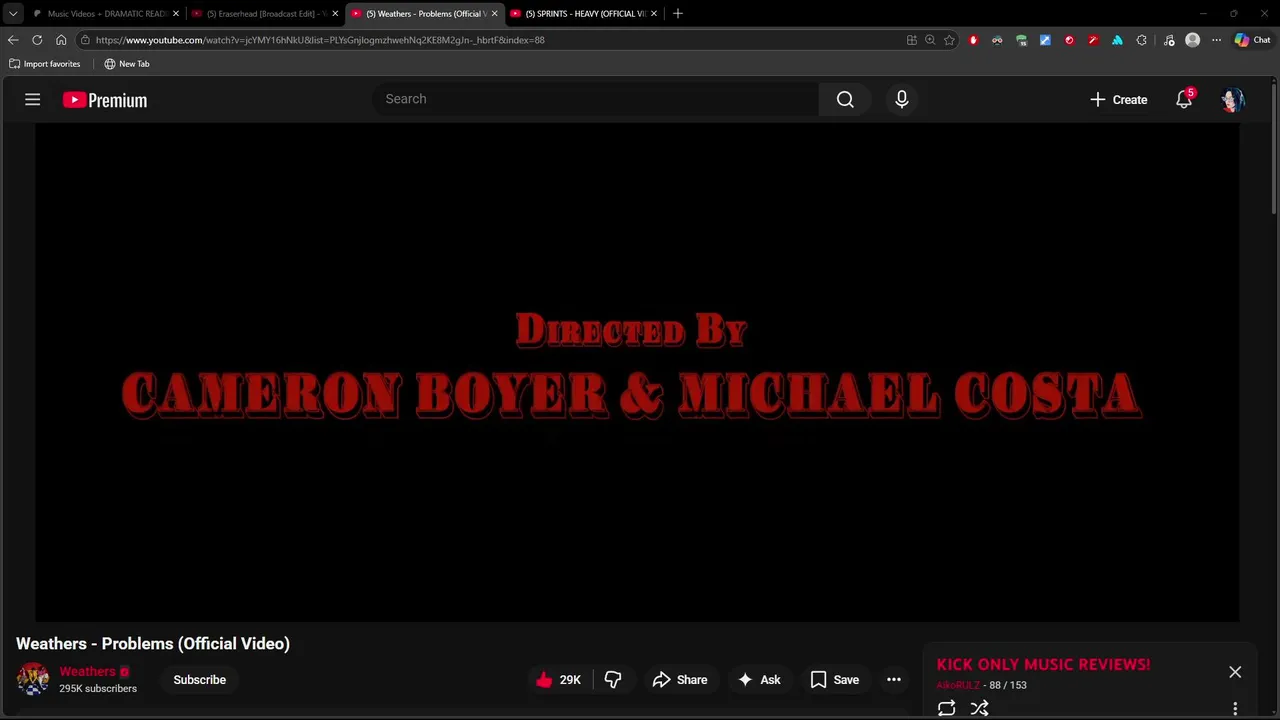This screenshot has height=720, width=1280.
Task: Go back to previous page
Action: (13, 40)
